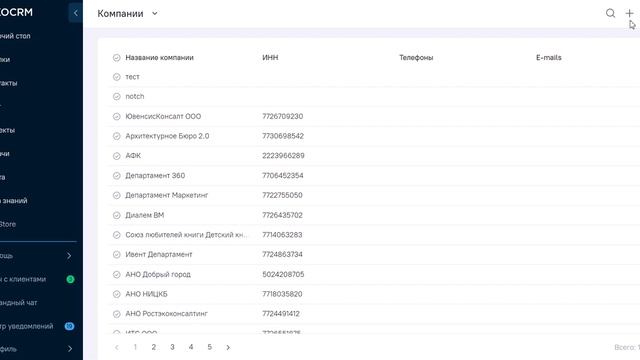Open the company named notch
This screenshot has width=640, height=360.
(135, 96)
